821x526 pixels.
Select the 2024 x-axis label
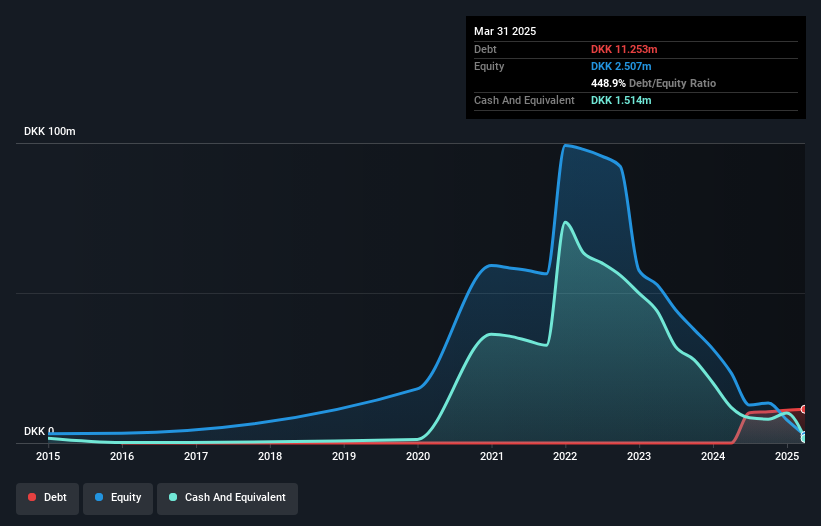(x=713, y=456)
